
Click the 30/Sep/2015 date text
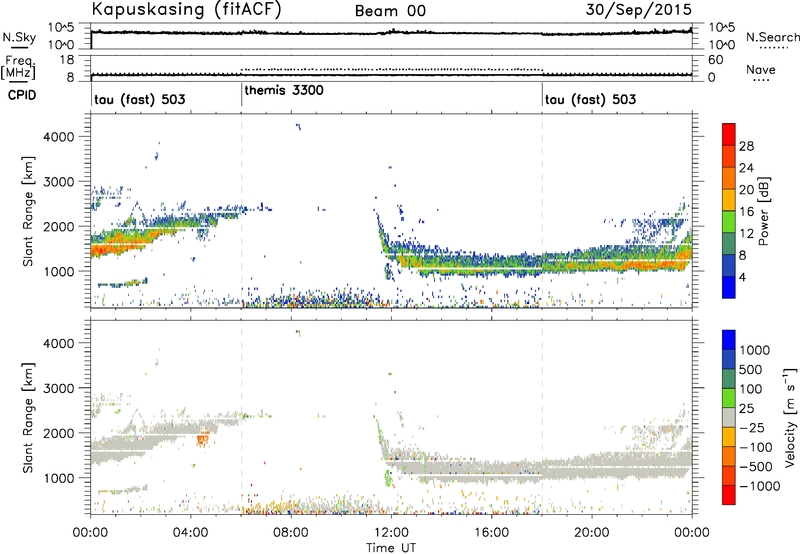pos(639,9)
